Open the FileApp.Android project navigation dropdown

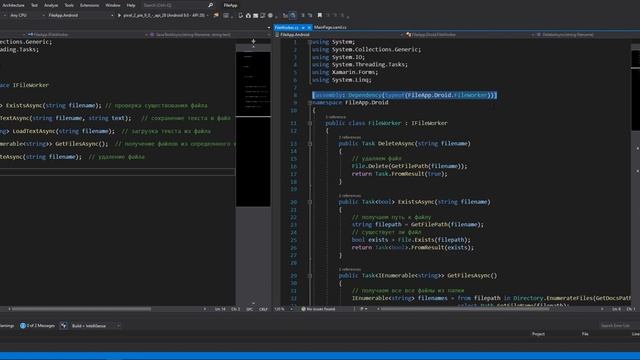339,35
